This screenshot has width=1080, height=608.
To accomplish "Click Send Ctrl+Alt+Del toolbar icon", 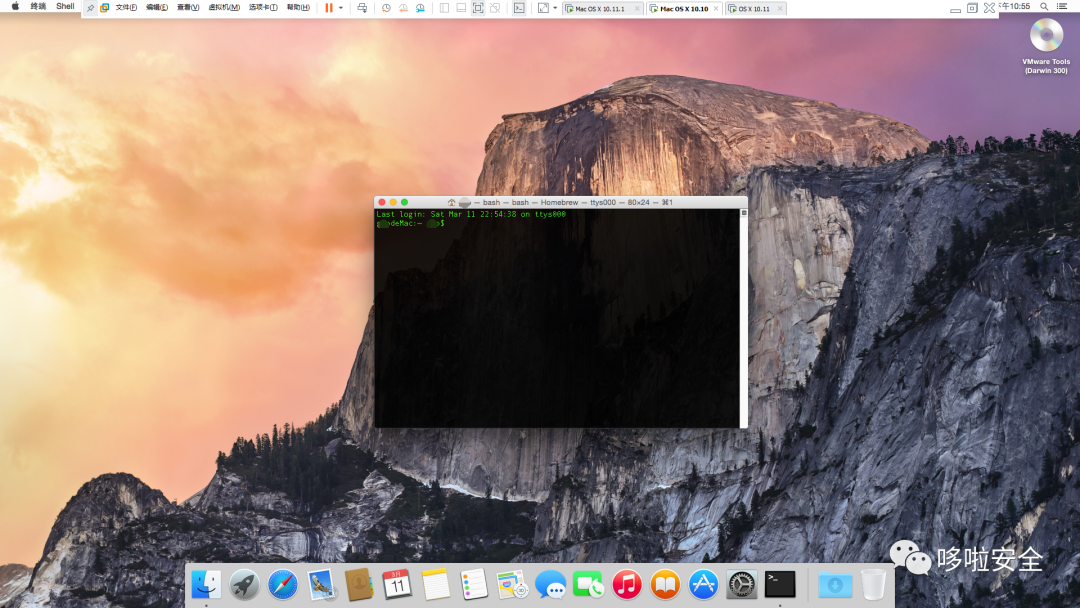I will [x=362, y=8].
